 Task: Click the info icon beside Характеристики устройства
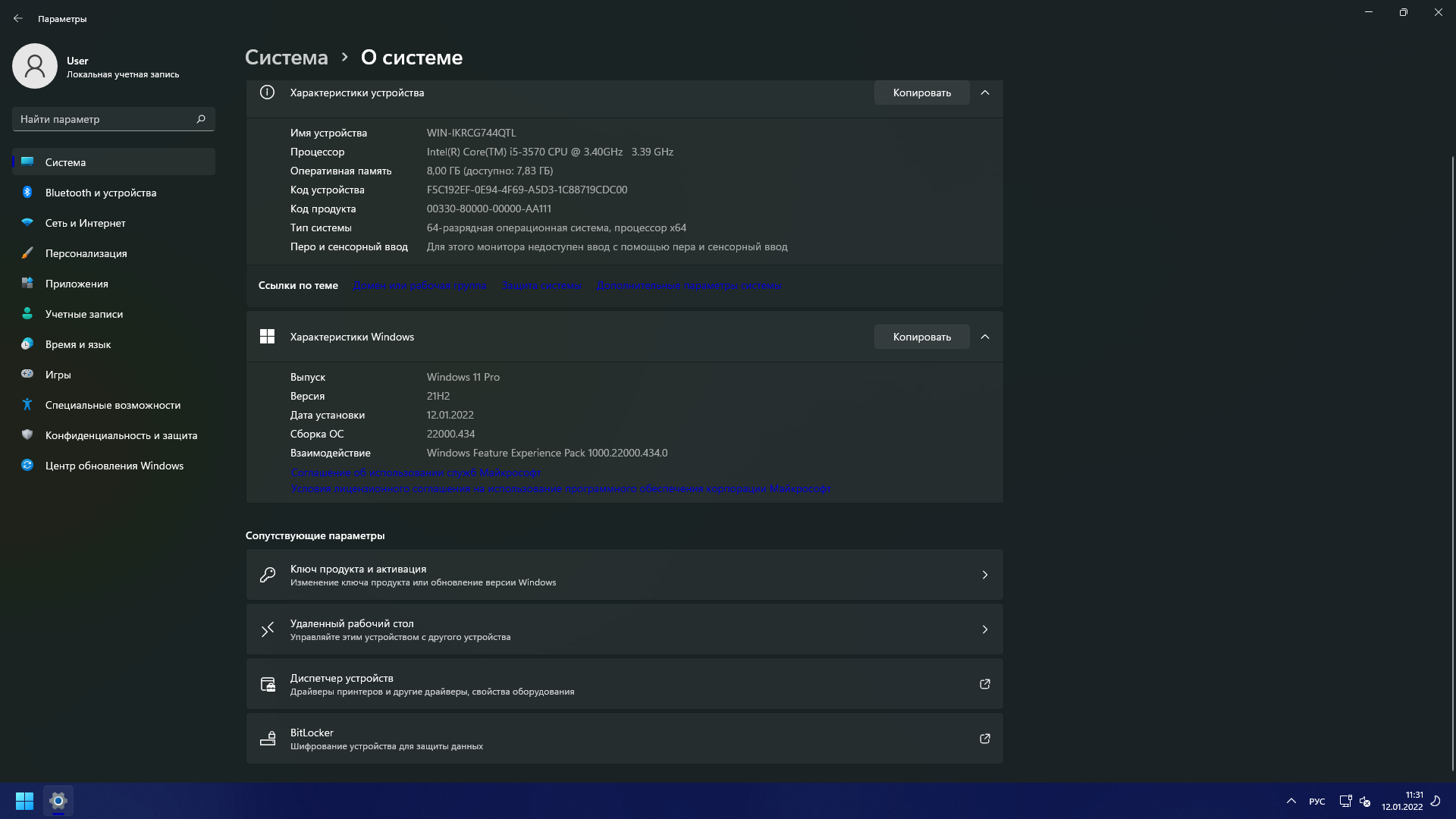coord(267,93)
